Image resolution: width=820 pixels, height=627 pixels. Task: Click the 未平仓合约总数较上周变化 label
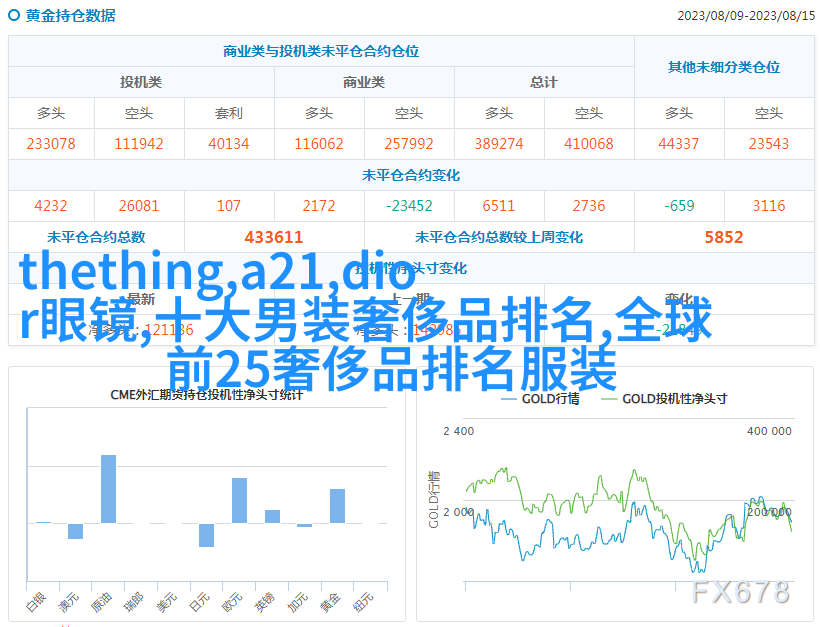(x=499, y=237)
